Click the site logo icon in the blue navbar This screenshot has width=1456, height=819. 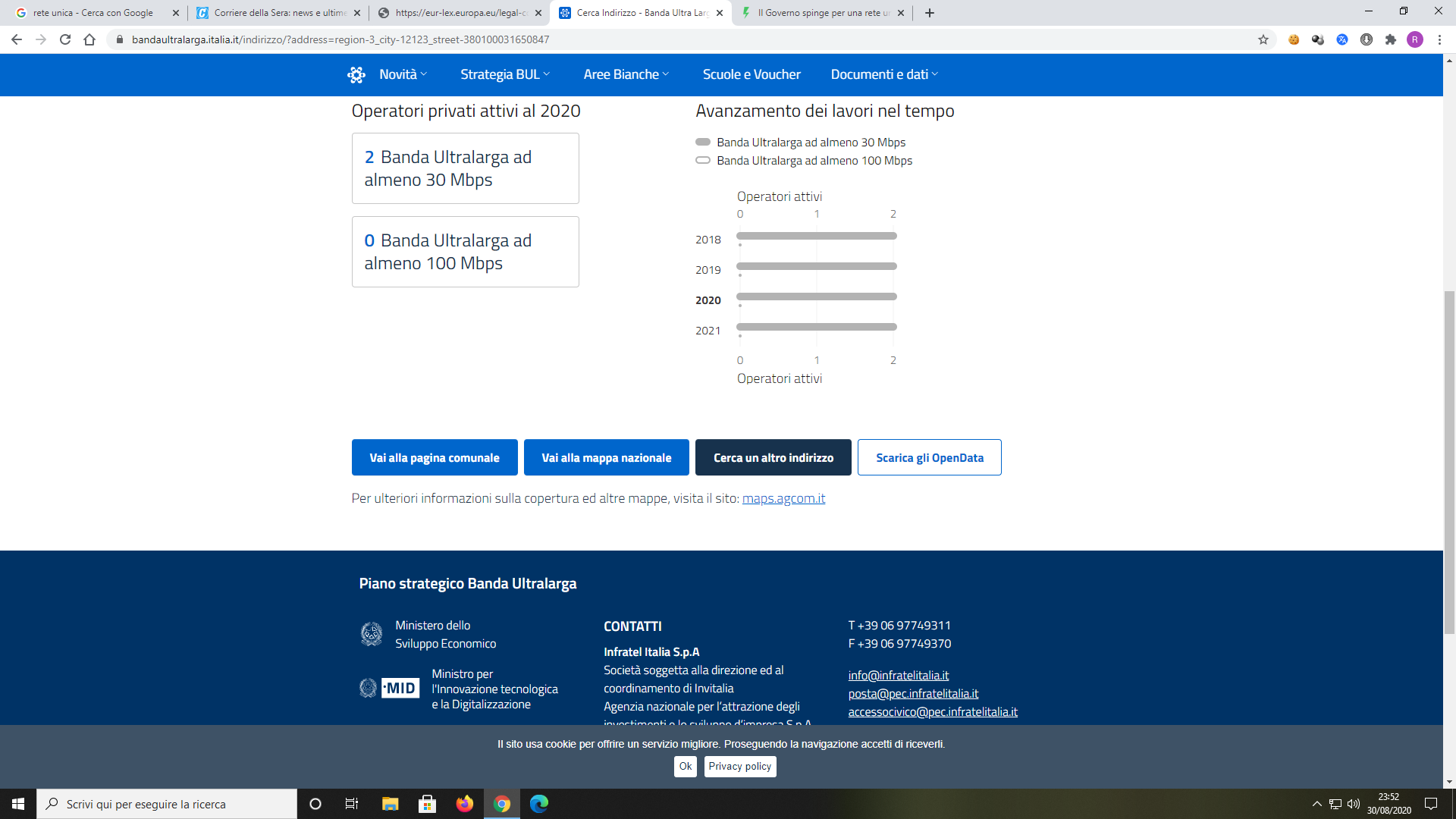[356, 74]
